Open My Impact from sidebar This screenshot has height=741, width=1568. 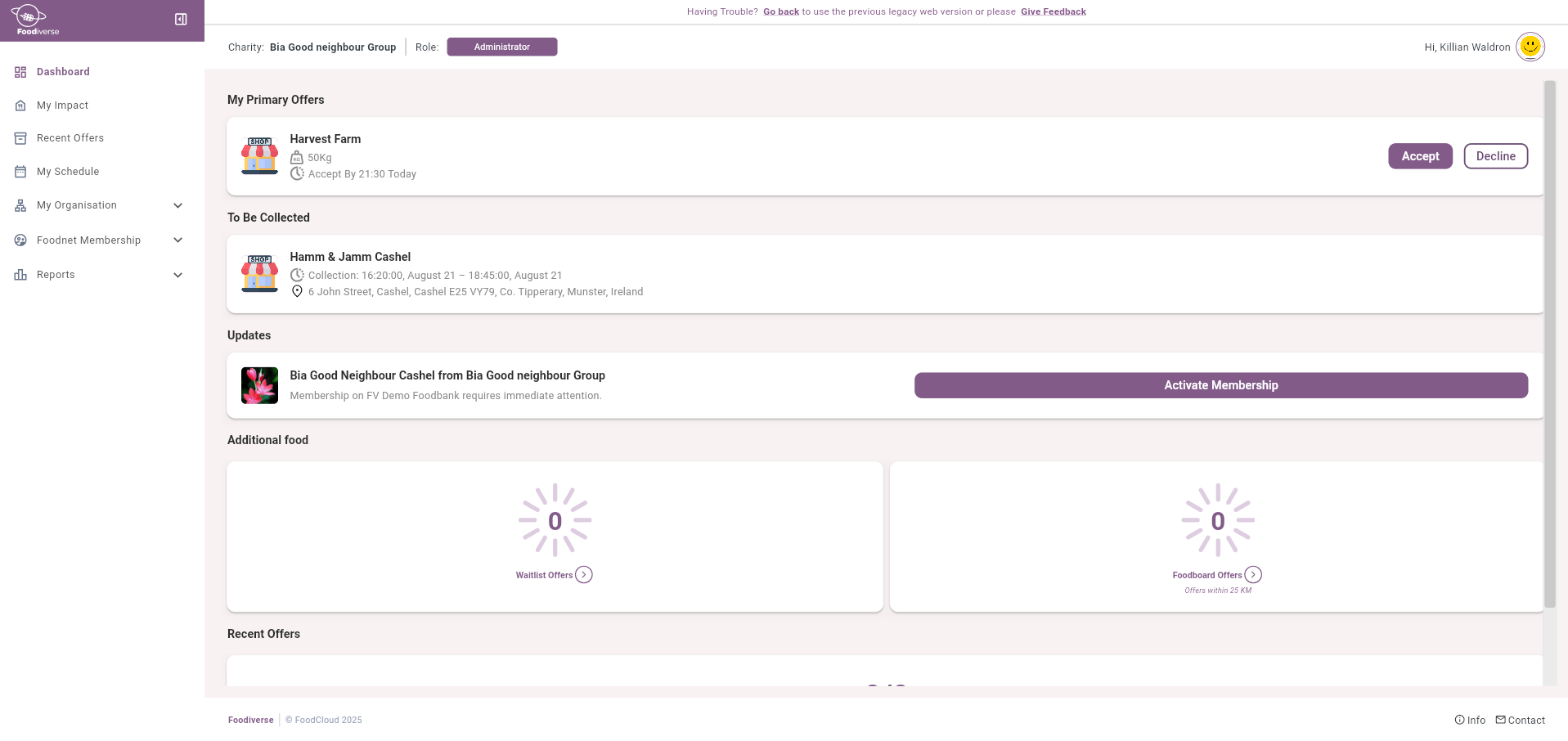(x=62, y=106)
